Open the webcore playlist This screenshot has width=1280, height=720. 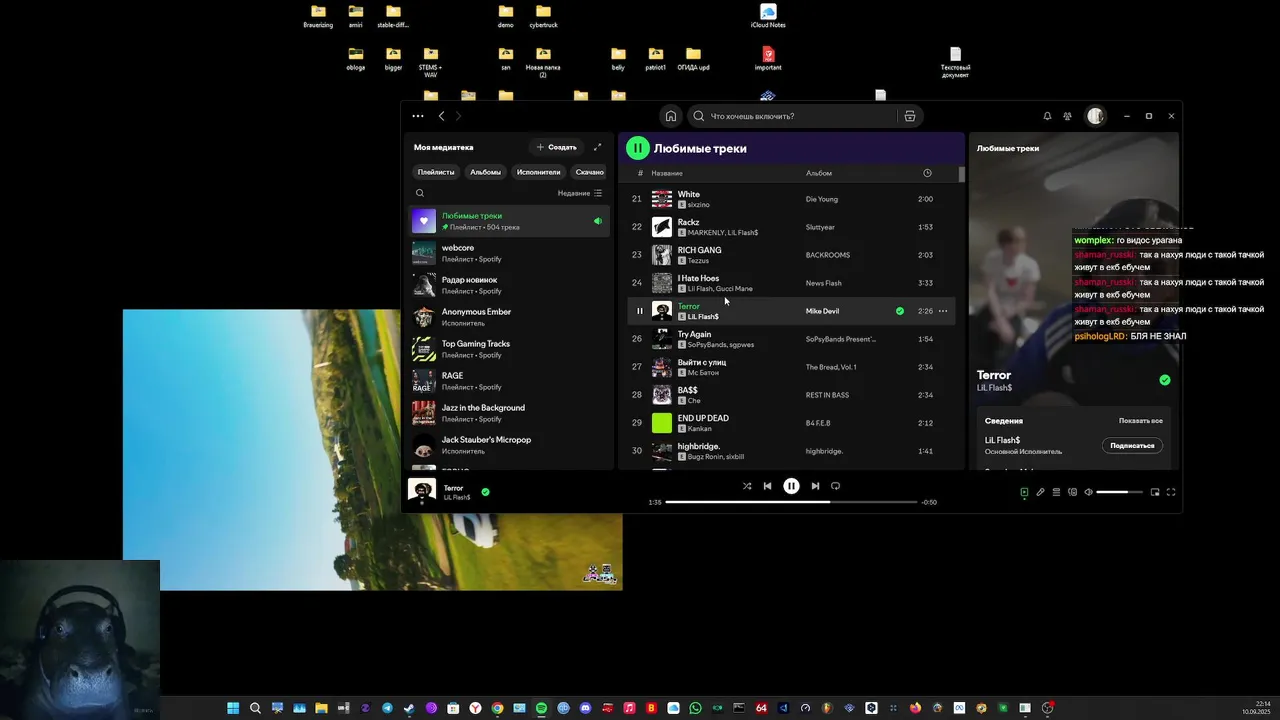(x=510, y=253)
